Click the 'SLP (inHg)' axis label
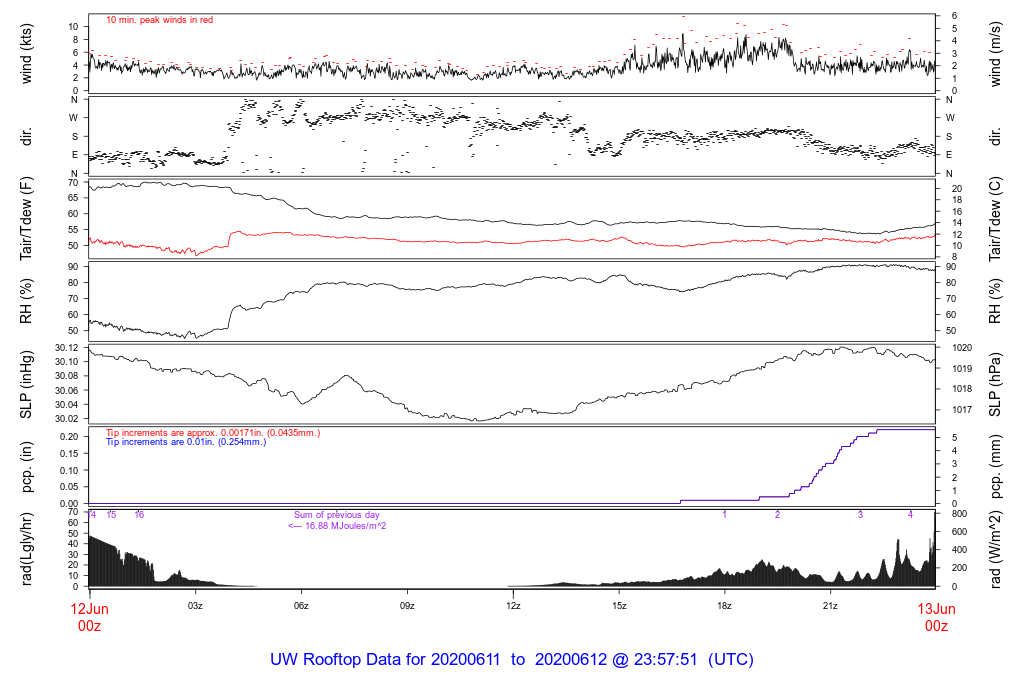1024x700 pixels. (x=26, y=385)
